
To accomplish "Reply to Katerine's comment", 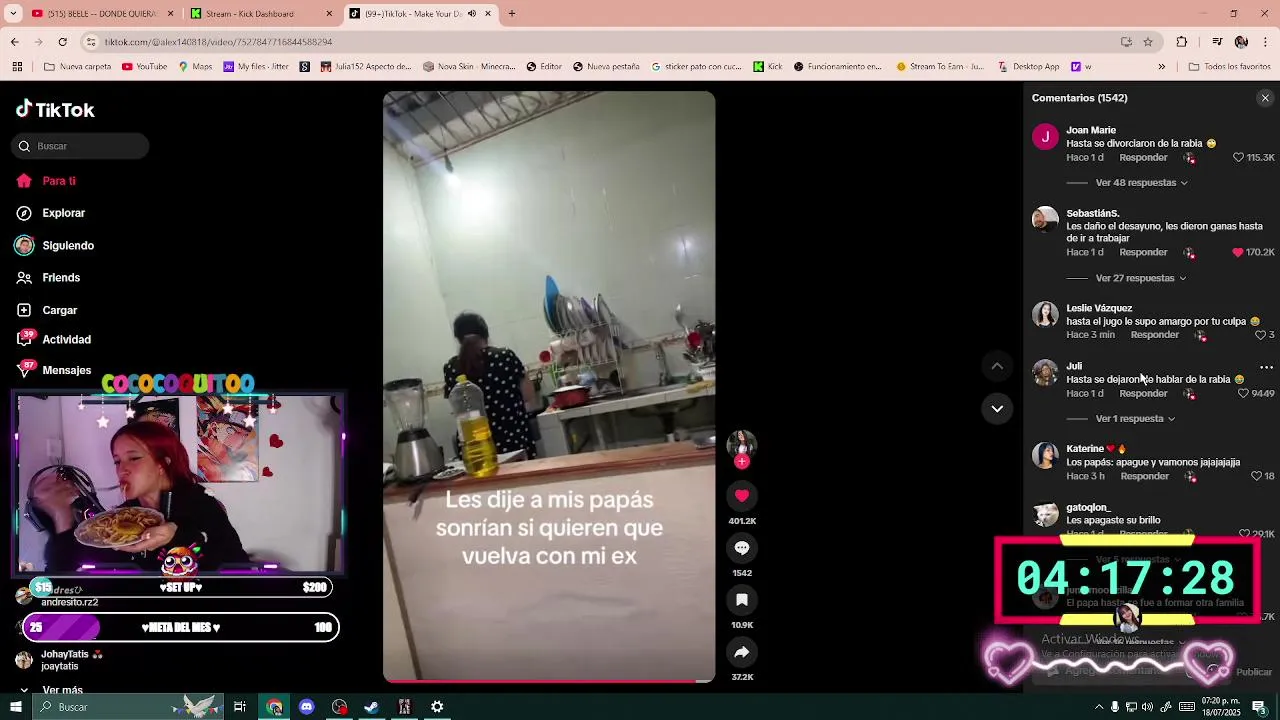I will tap(1145, 476).
